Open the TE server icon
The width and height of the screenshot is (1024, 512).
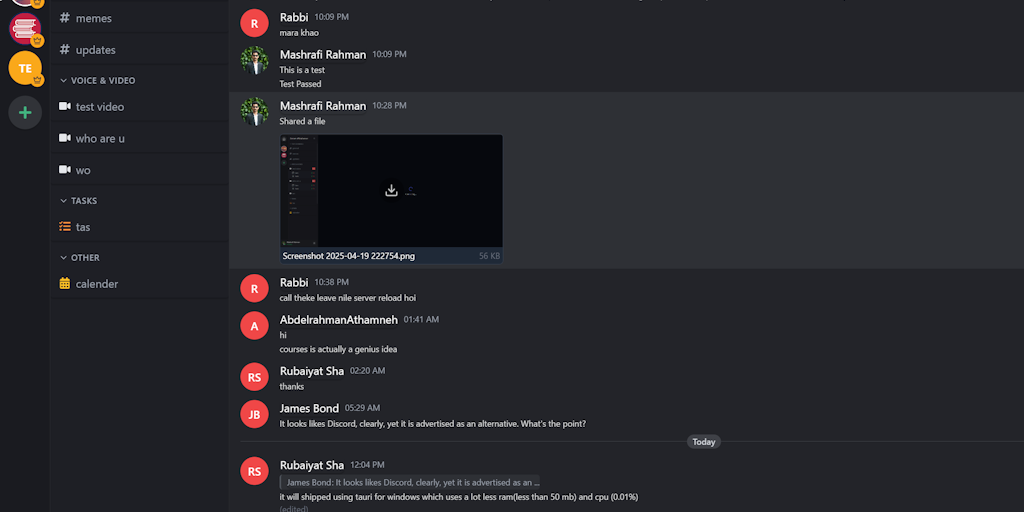point(25,68)
